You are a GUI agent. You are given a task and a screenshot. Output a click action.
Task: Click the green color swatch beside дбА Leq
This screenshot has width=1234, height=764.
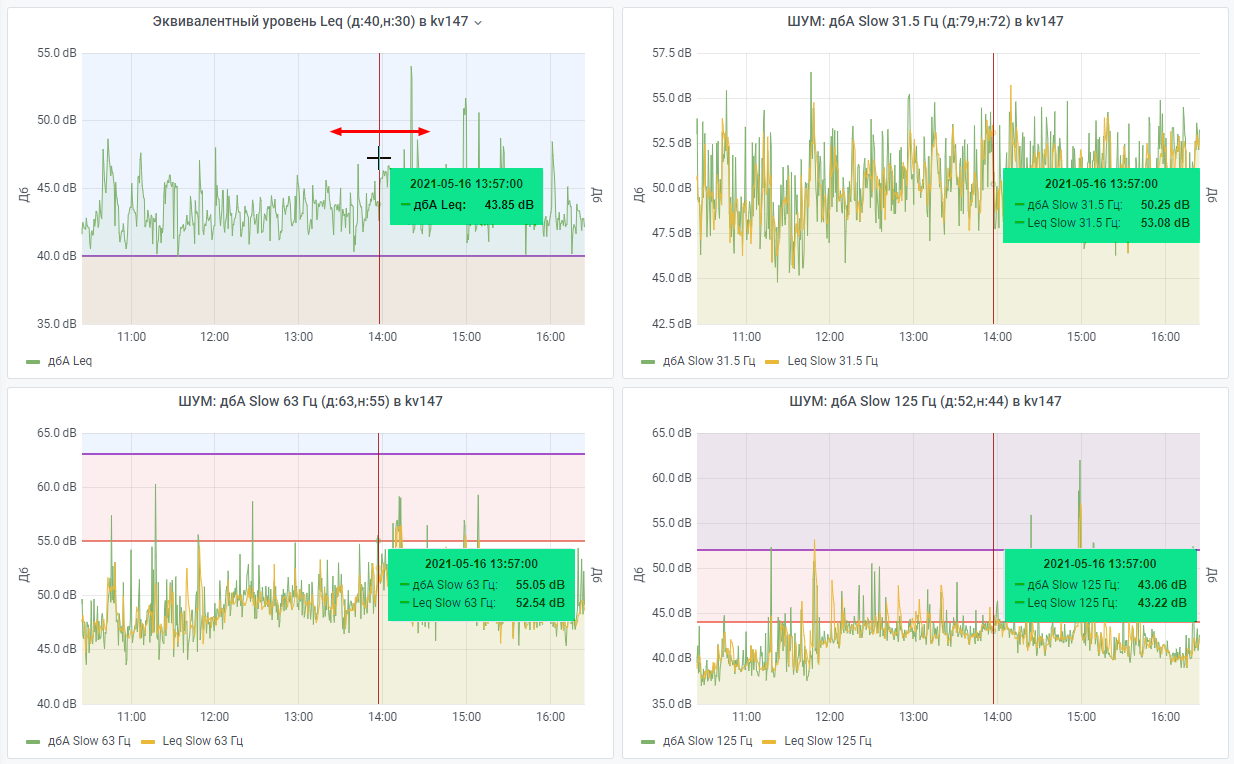[33, 361]
